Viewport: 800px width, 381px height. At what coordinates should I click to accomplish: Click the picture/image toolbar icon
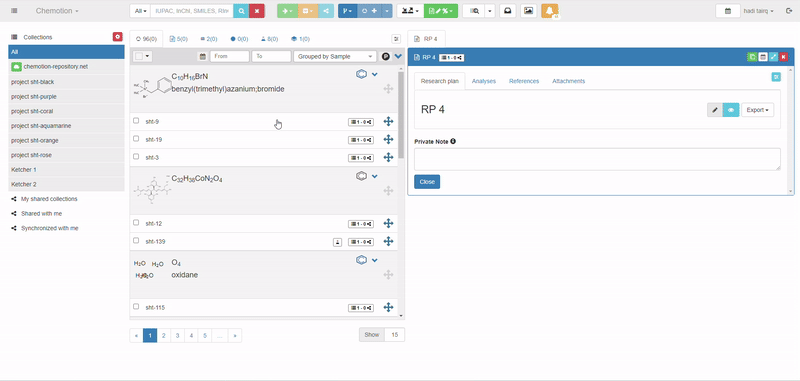(x=529, y=11)
